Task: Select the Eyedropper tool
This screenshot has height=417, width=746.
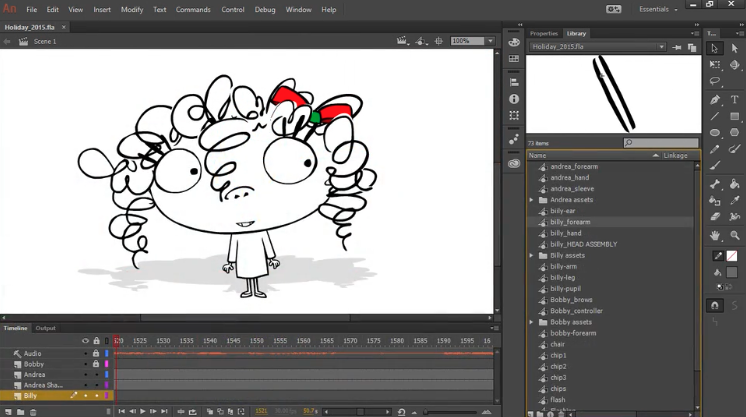Action: (x=734, y=200)
